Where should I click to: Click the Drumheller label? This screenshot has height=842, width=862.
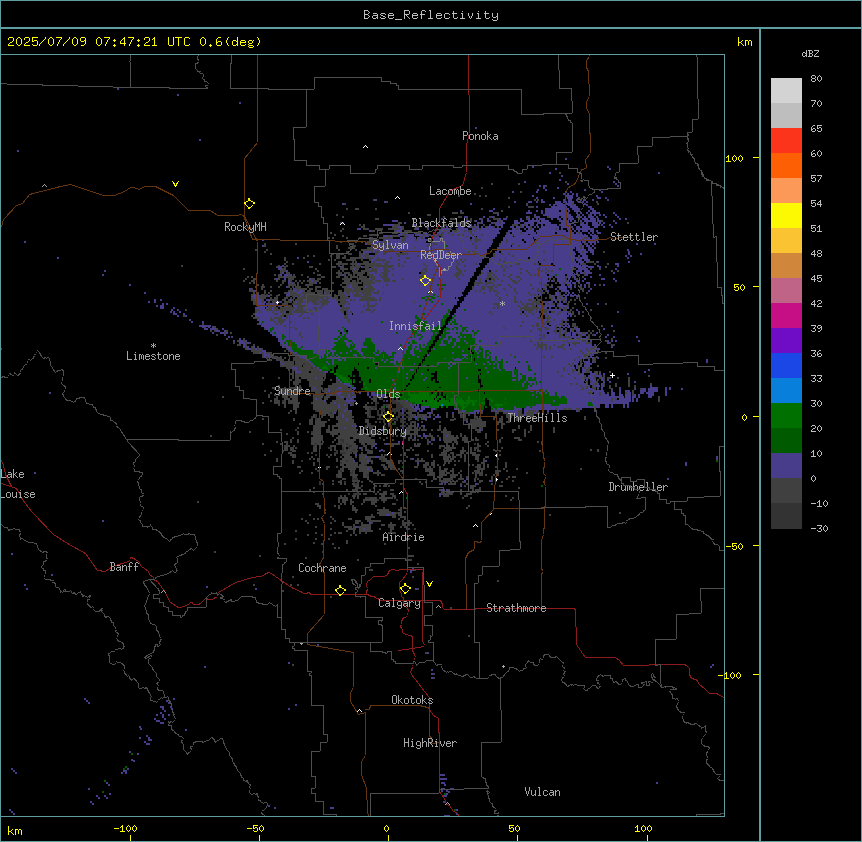pos(638,487)
